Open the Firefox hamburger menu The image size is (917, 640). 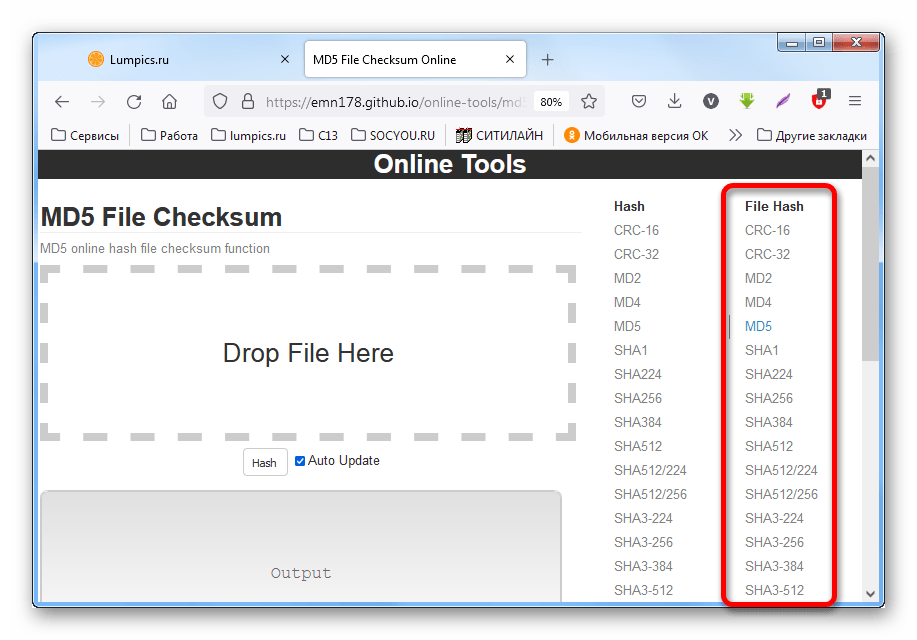[855, 101]
